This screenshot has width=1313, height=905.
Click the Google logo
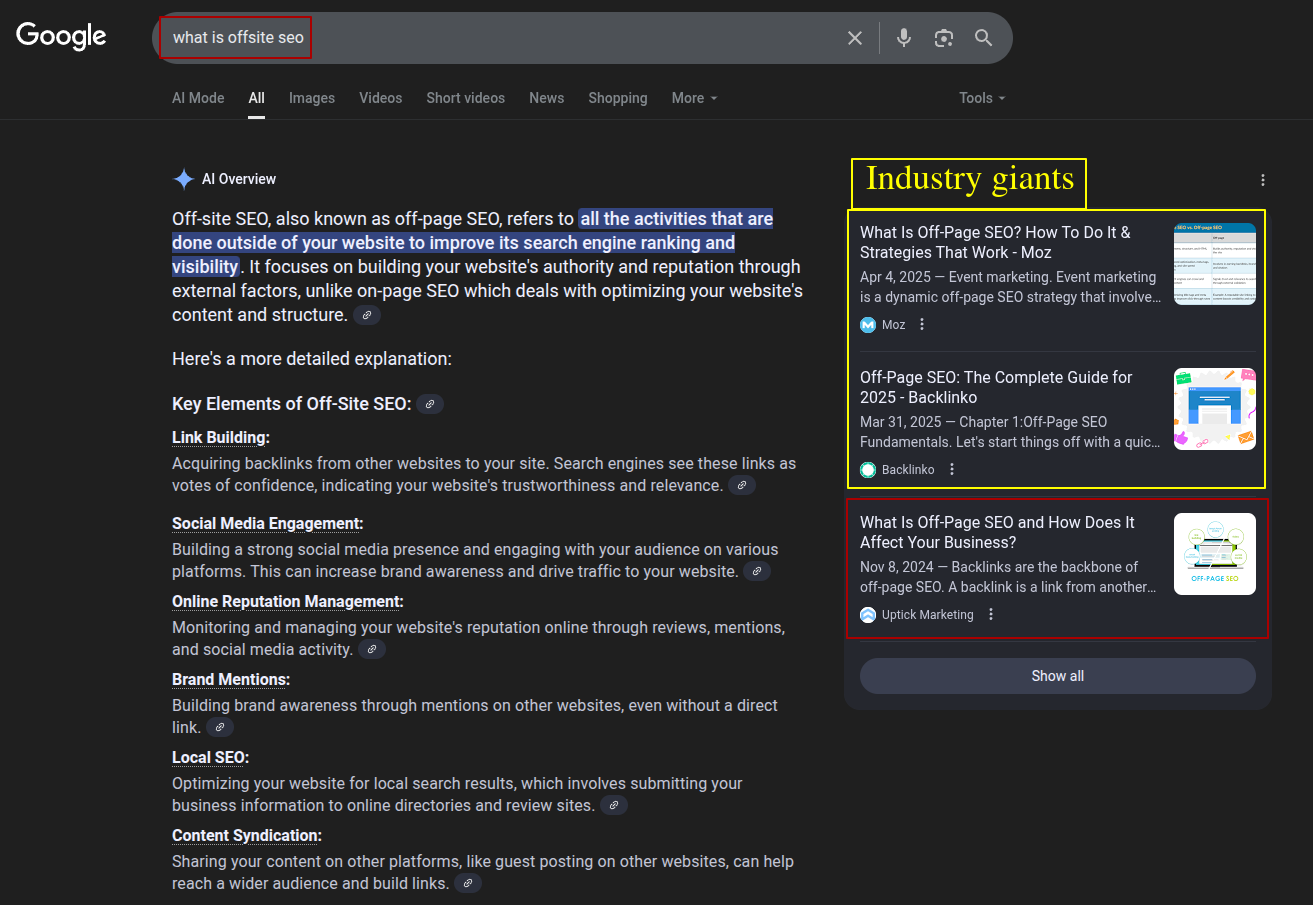pos(61,36)
